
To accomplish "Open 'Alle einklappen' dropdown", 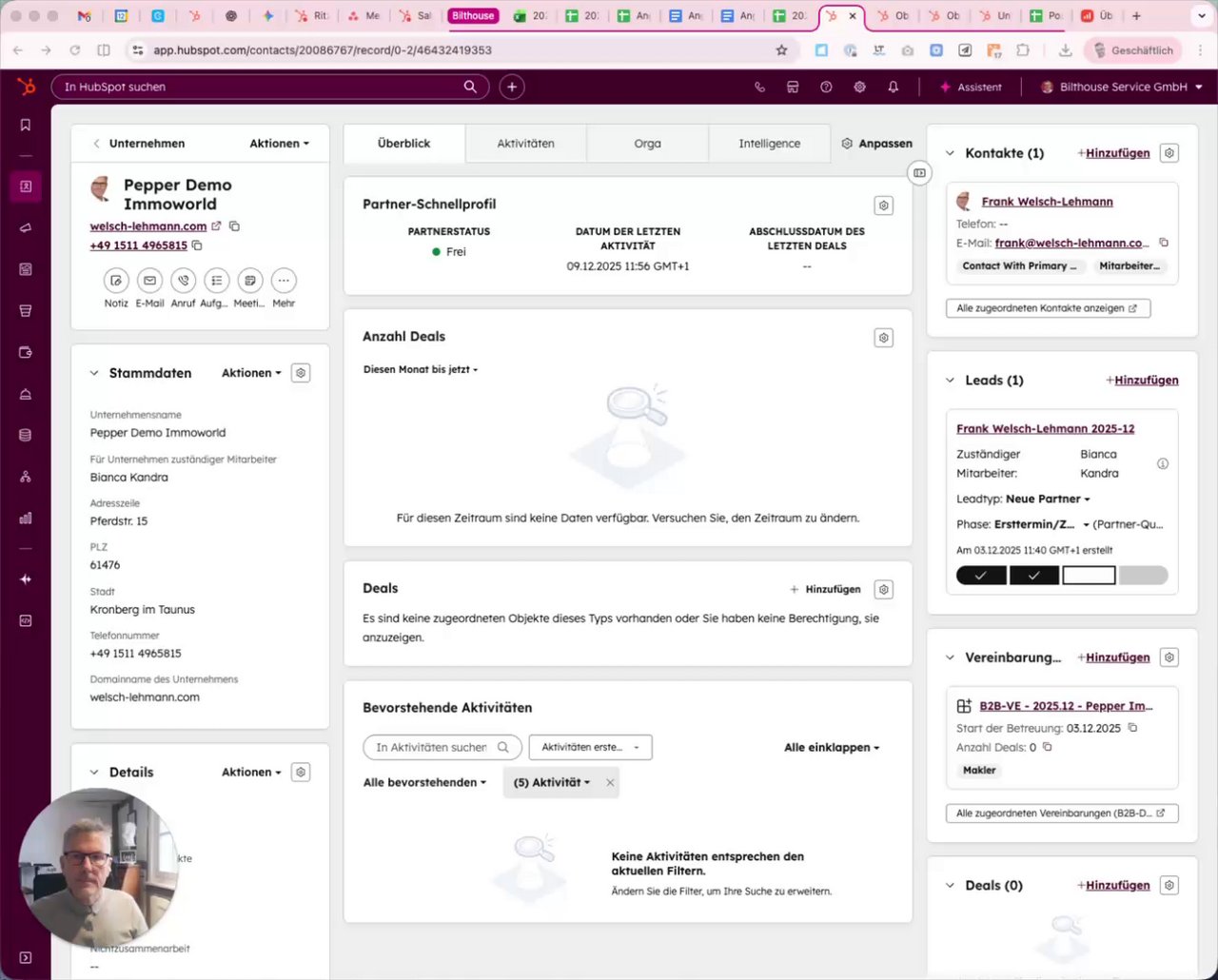I will [x=832, y=748].
